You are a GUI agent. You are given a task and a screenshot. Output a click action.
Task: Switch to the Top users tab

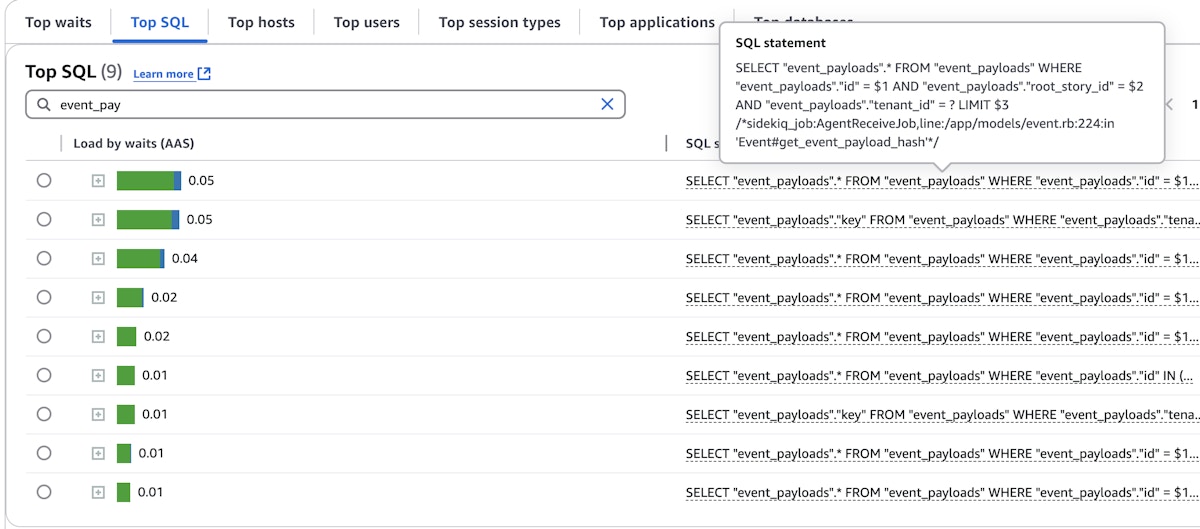coord(367,22)
